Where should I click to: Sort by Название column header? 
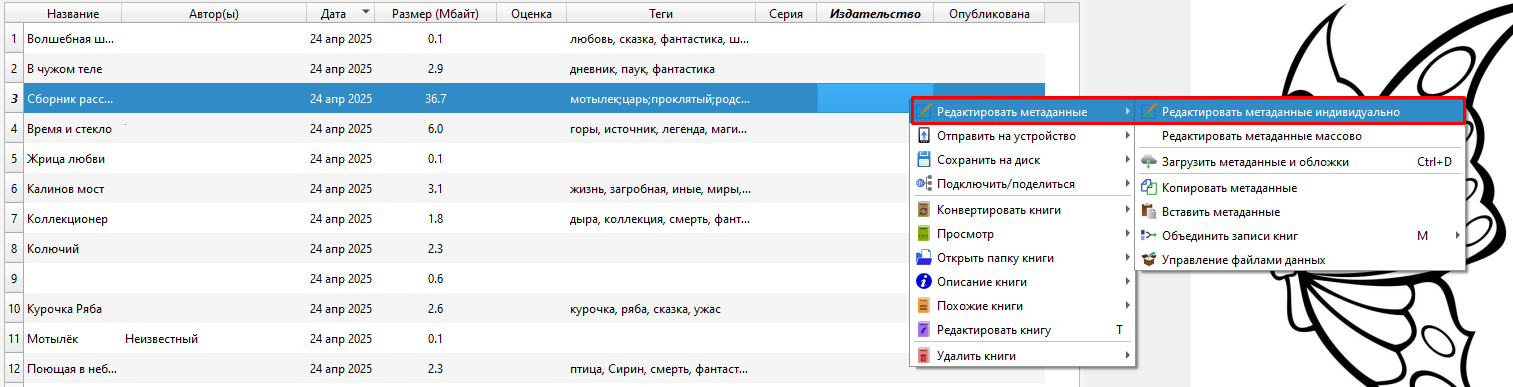pos(71,13)
